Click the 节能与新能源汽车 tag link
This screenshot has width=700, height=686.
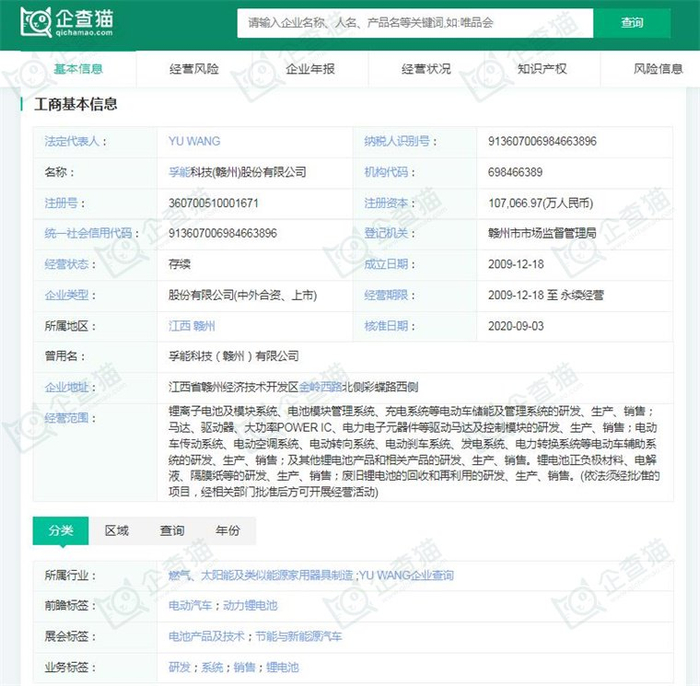tap(299, 636)
